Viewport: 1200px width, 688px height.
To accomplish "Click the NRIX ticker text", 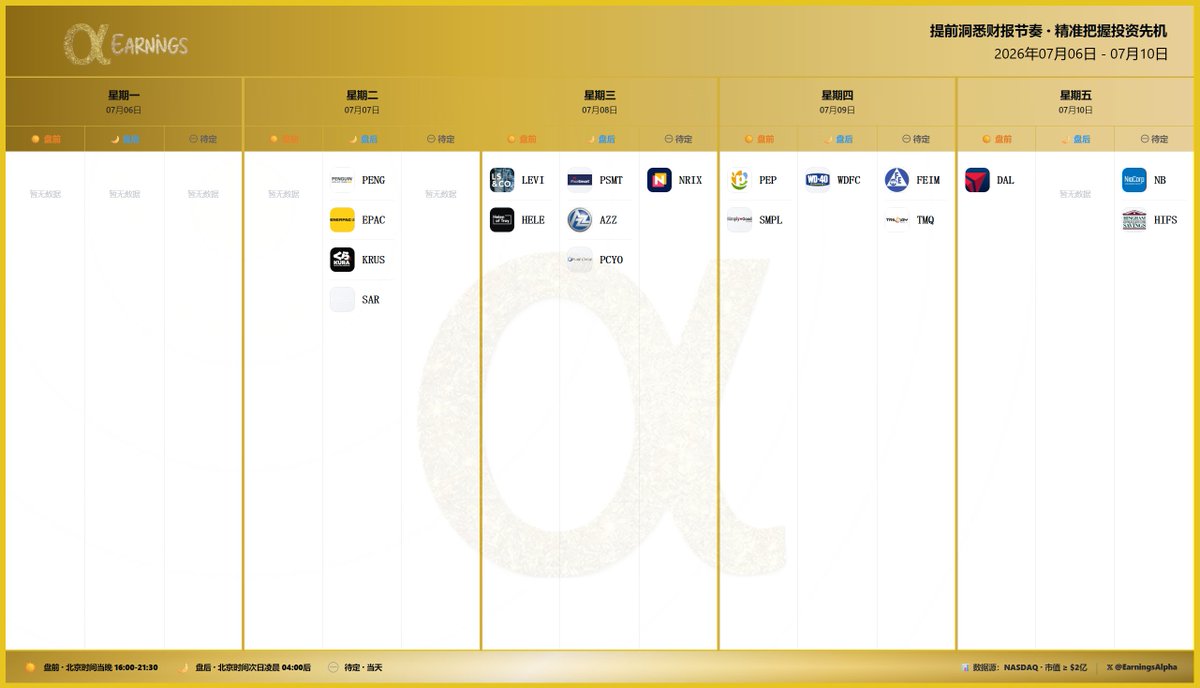I will click(690, 180).
